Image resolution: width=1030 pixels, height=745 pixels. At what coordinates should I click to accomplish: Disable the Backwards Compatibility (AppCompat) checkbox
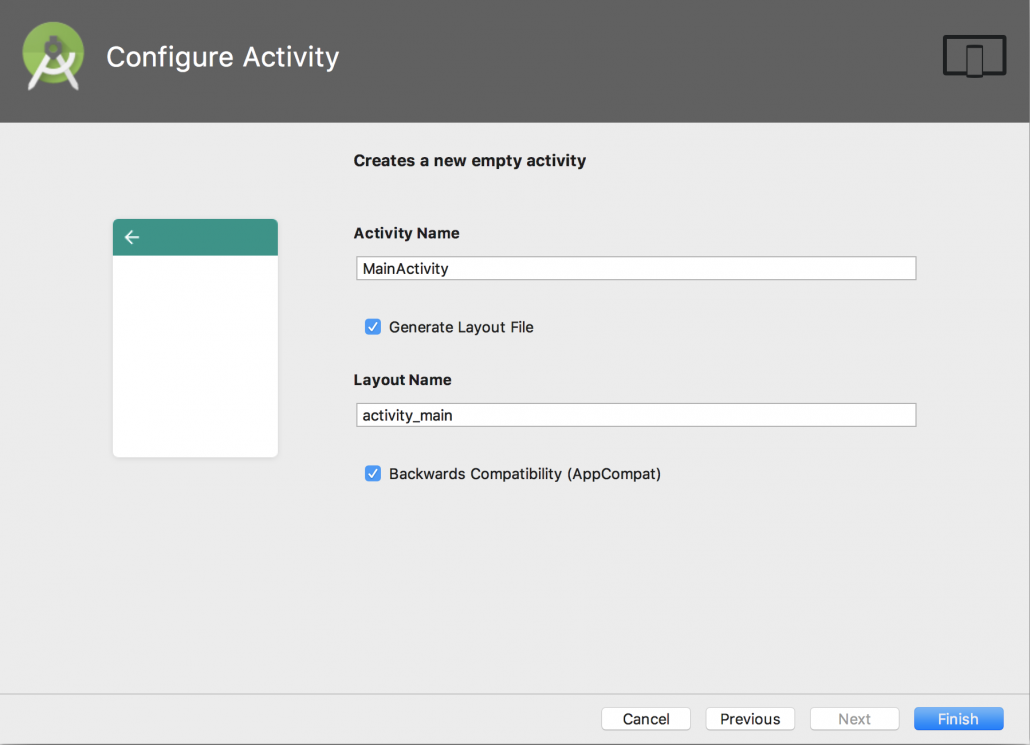[x=373, y=474]
